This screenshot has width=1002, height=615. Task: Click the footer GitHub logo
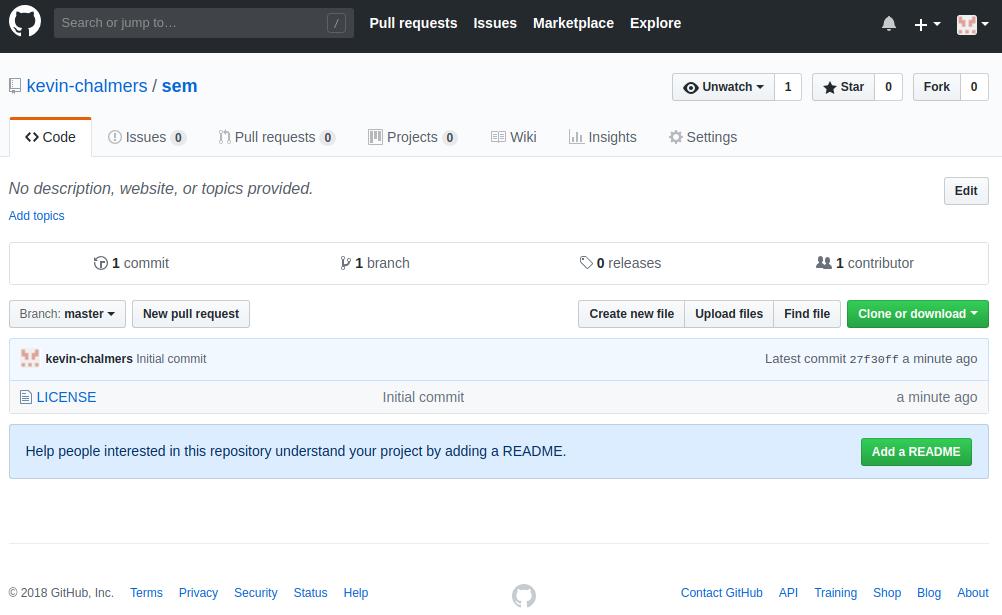point(523,596)
